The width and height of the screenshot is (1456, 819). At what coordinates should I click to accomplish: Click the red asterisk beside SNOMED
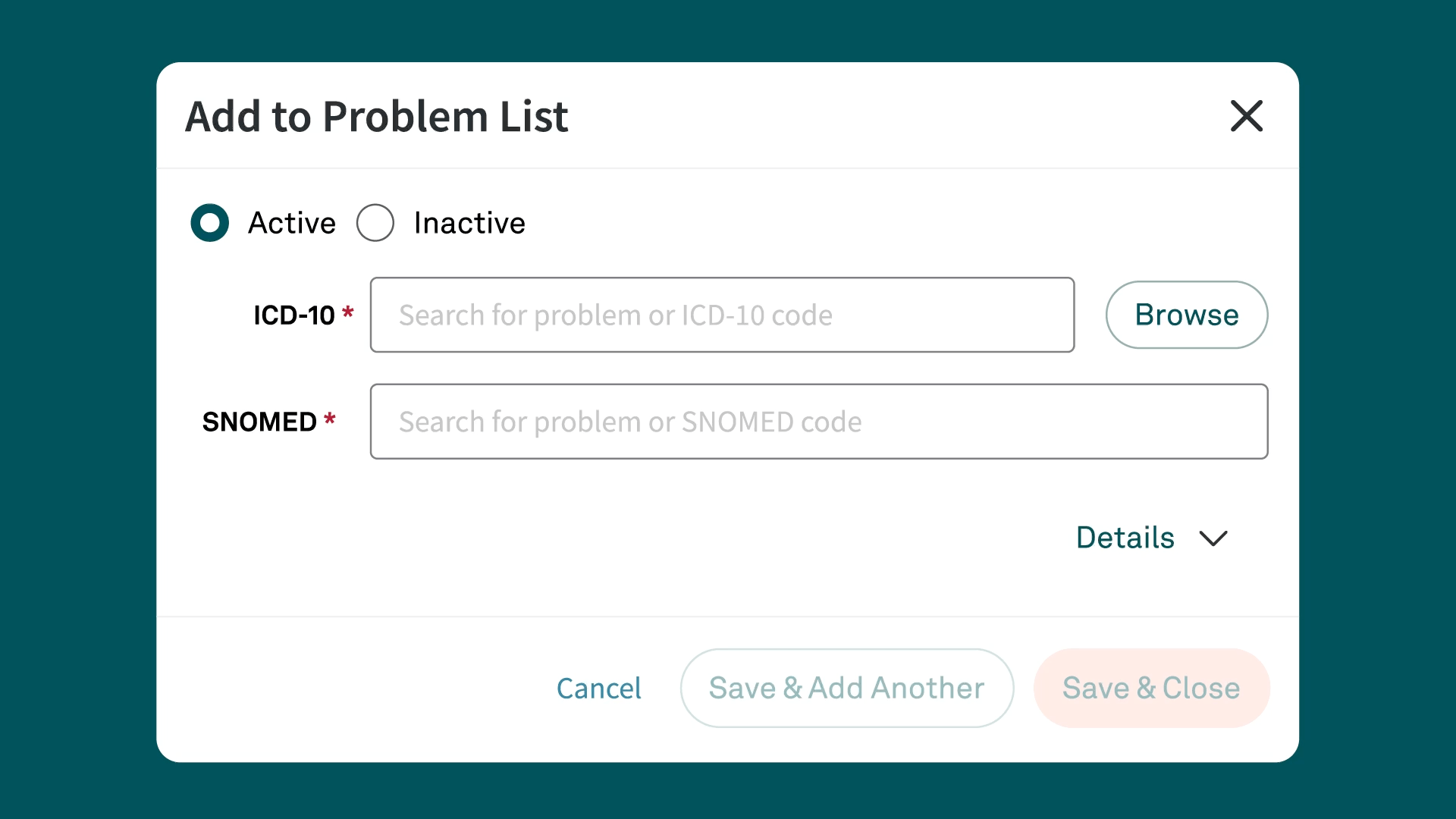pos(330,419)
